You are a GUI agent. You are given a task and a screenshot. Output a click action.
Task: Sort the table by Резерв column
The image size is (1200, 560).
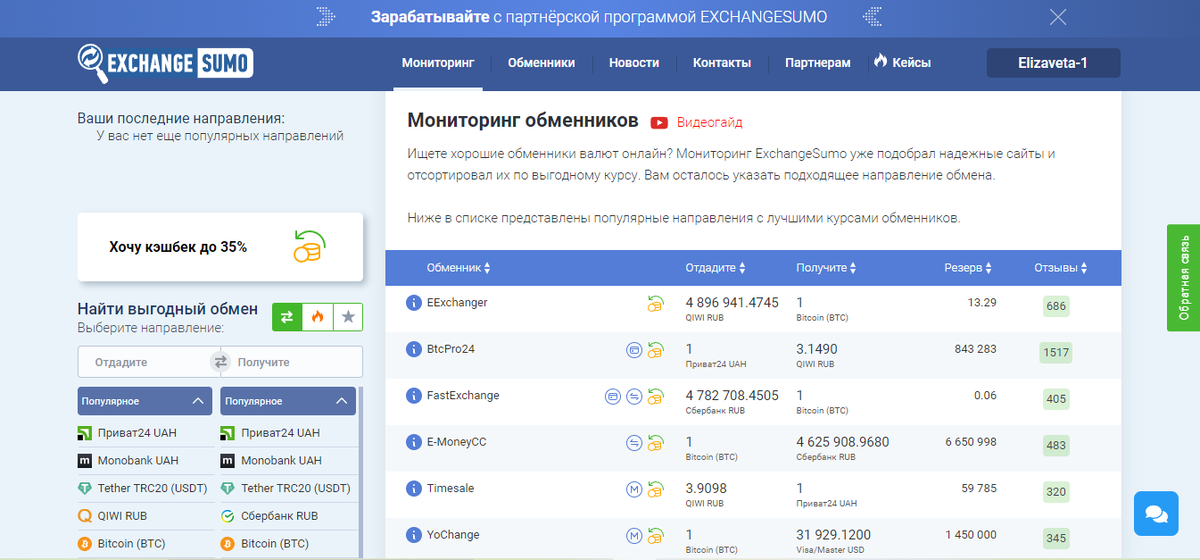point(968,268)
